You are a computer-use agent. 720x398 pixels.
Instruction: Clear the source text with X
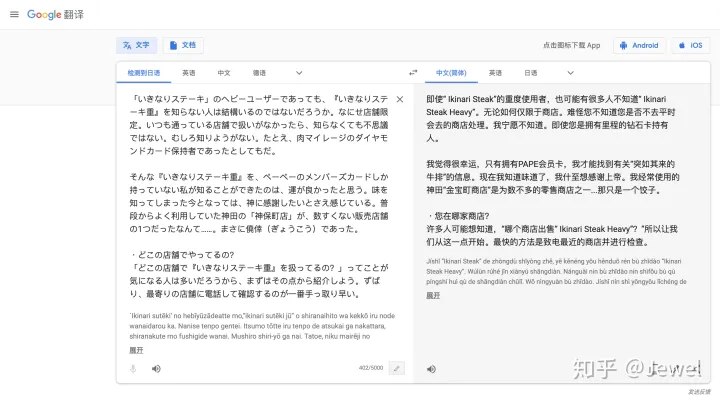[400, 99]
